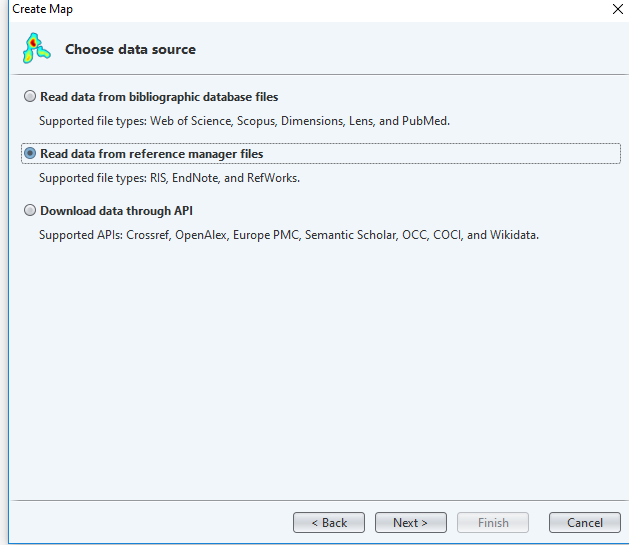Image resolution: width=629 pixels, height=545 pixels.
Task: Click text listing RIS, EndNote, RefWorks types
Action: tap(169, 178)
